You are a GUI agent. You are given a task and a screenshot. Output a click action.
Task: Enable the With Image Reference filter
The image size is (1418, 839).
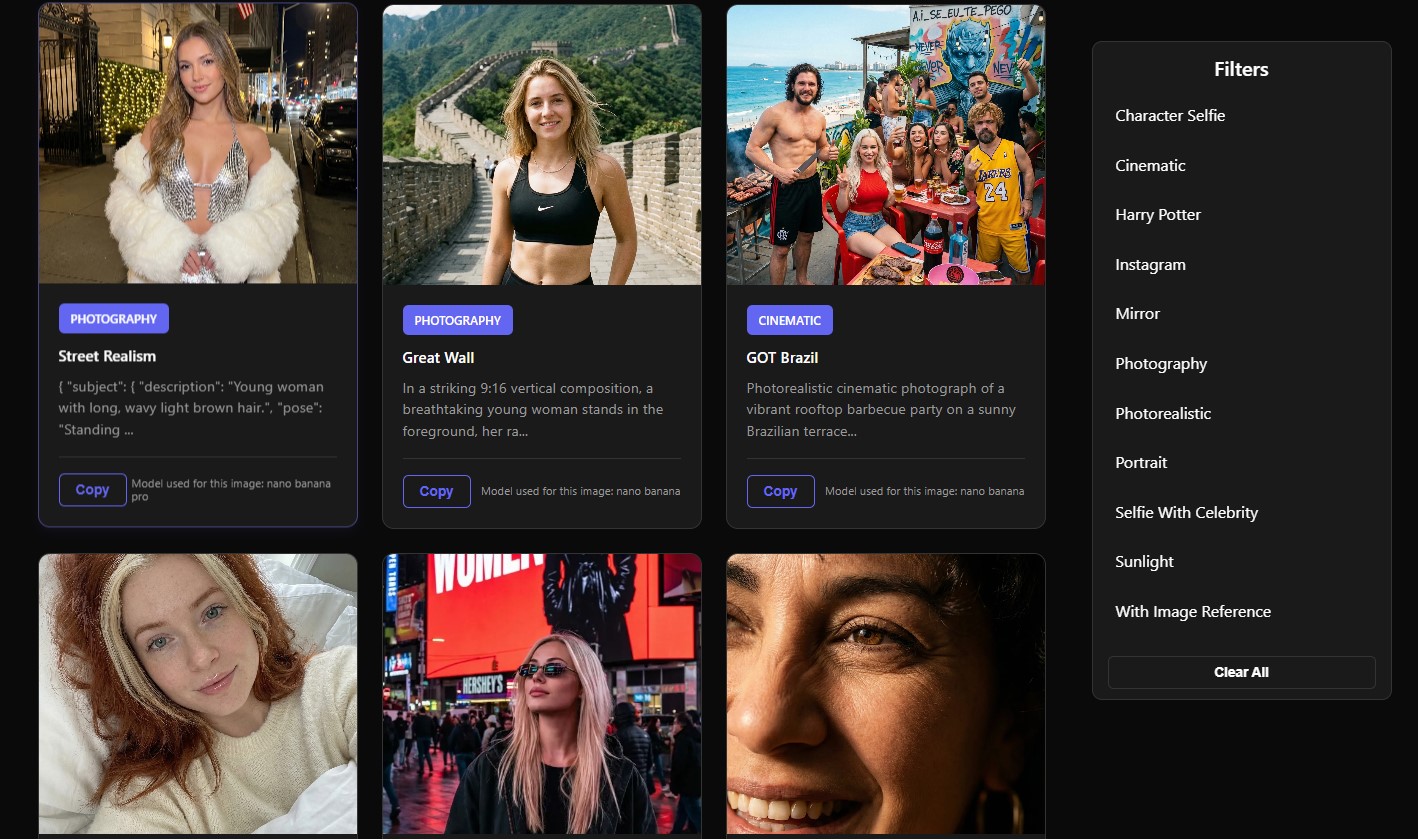pos(1193,612)
